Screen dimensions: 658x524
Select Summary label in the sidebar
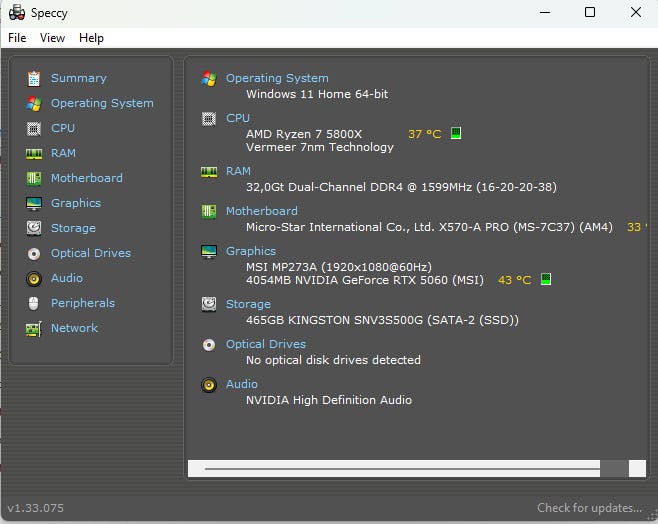[x=78, y=78]
